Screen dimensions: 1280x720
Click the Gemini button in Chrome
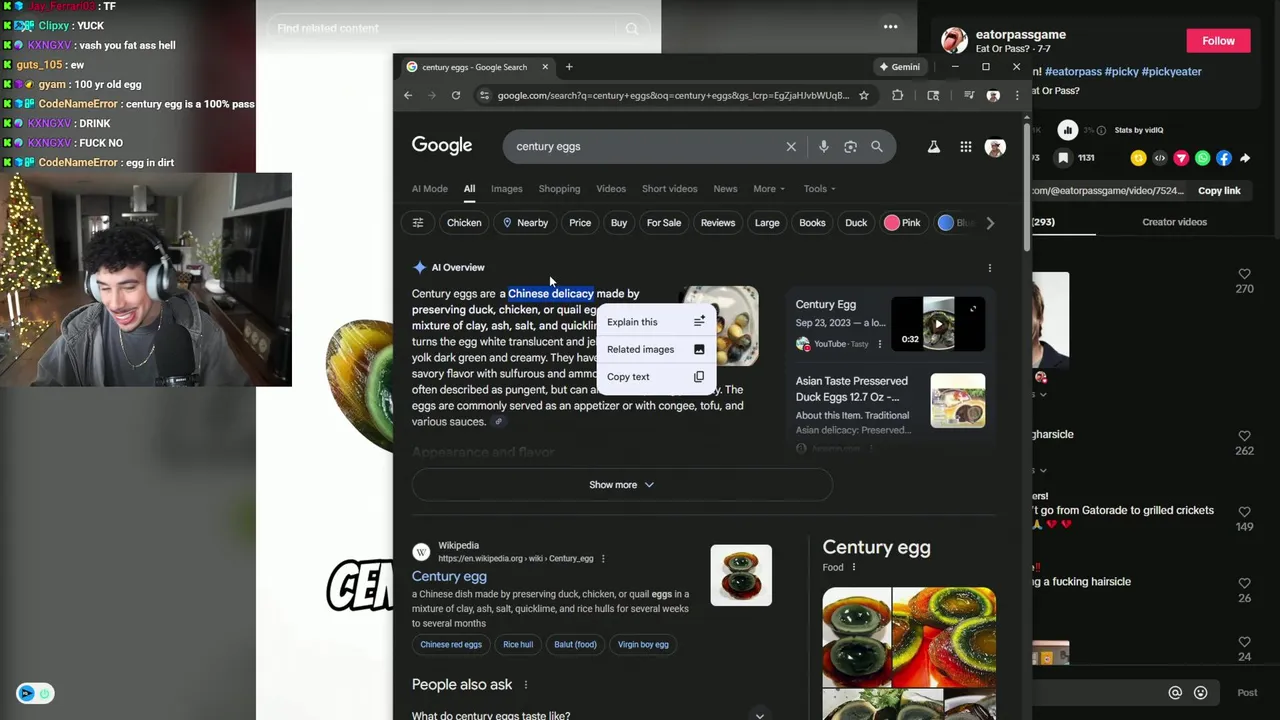tap(899, 67)
